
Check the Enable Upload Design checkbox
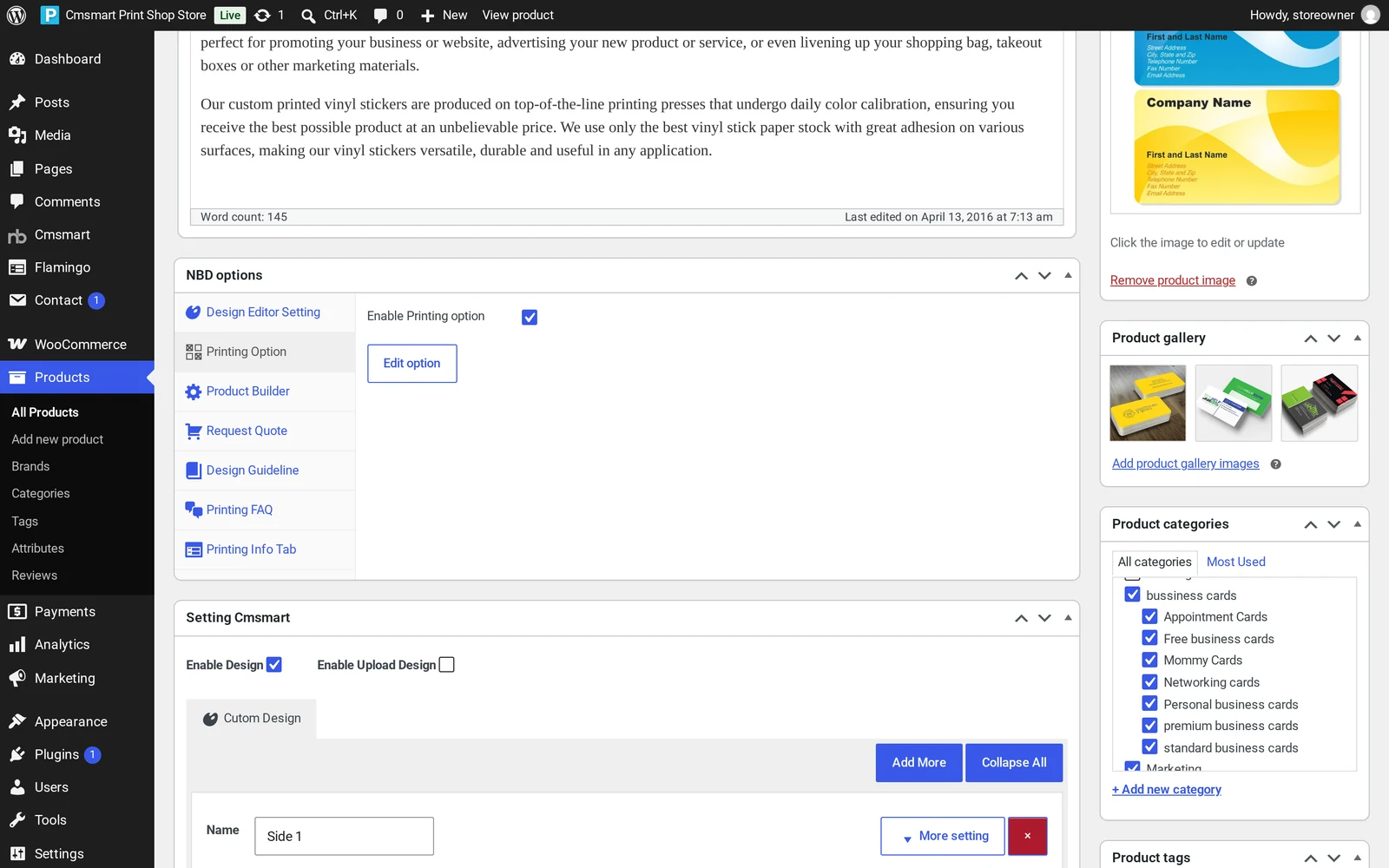447,665
